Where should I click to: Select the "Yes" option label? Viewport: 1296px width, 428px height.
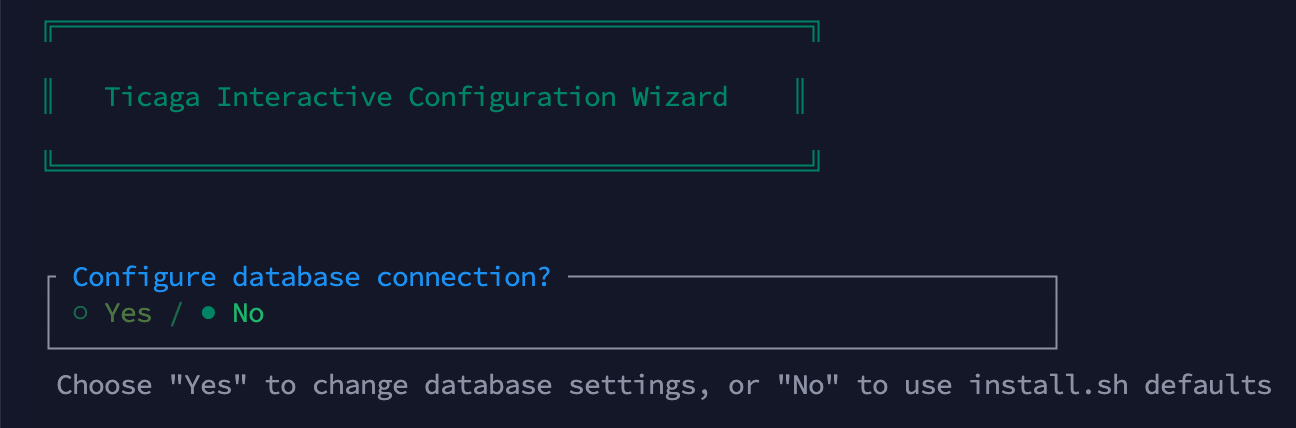[128, 313]
